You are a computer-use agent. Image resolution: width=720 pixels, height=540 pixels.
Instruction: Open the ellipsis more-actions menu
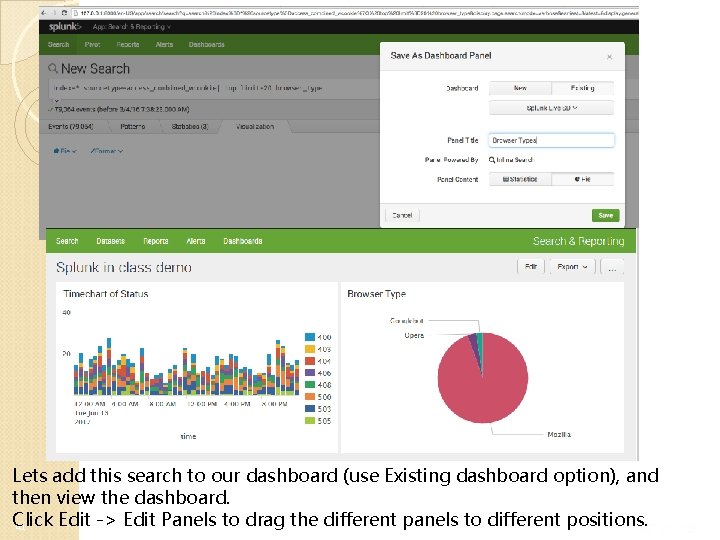[612, 266]
